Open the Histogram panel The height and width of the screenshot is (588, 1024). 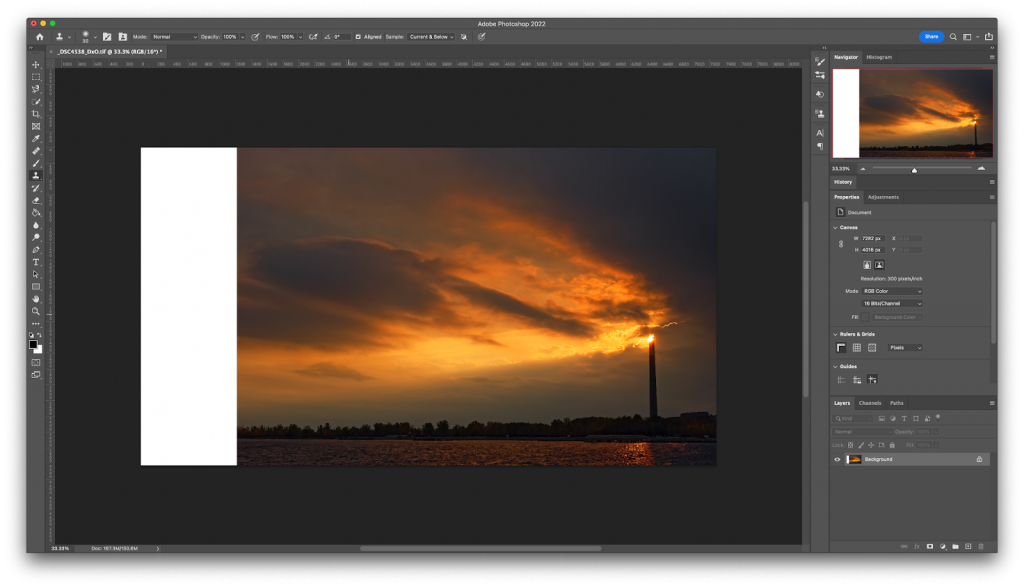tap(878, 57)
